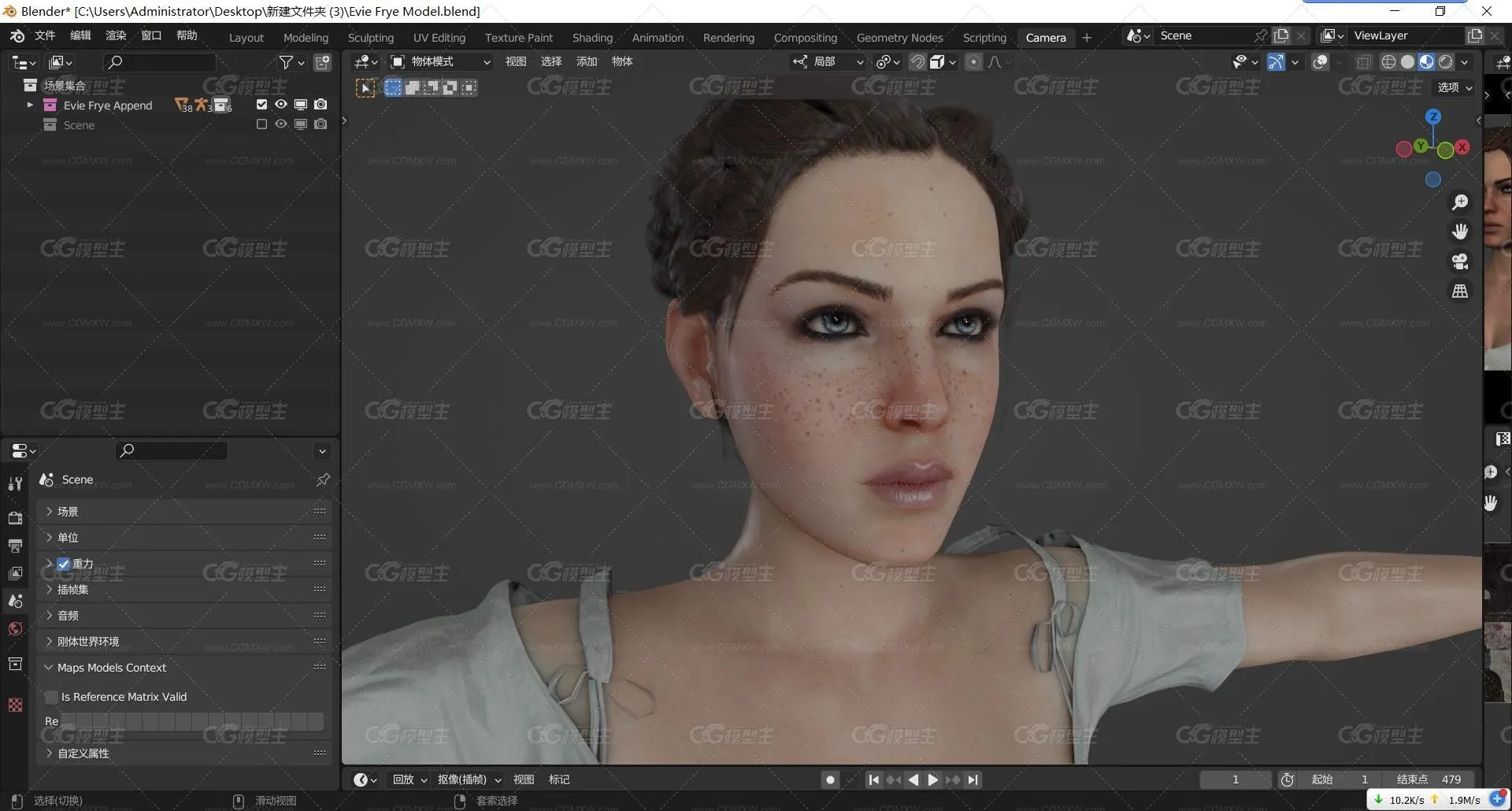Collapse Maps Models Context panel
The width and height of the screenshot is (1512, 811).
pos(184,668)
